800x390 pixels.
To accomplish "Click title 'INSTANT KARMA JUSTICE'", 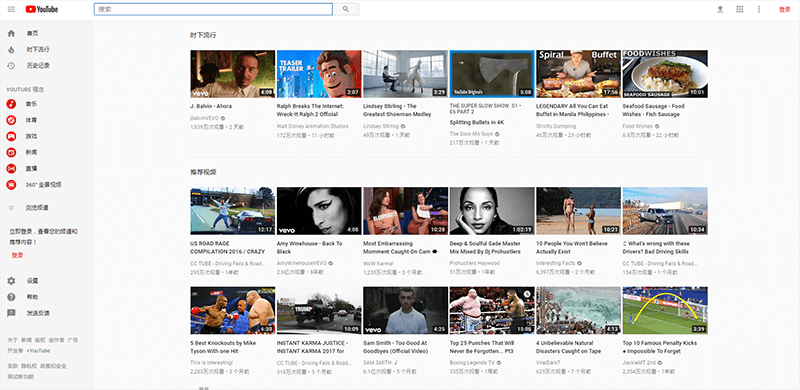I will click(312, 347).
